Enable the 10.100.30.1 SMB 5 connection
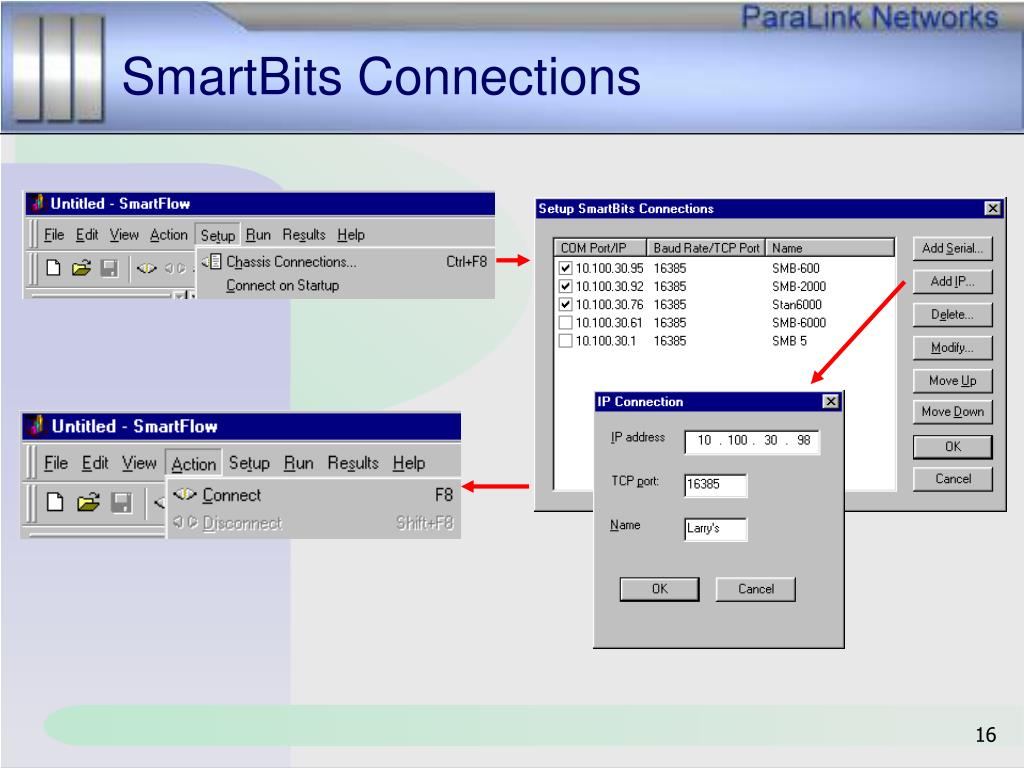The width and height of the screenshot is (1024, 768). (x=566, y=341)
